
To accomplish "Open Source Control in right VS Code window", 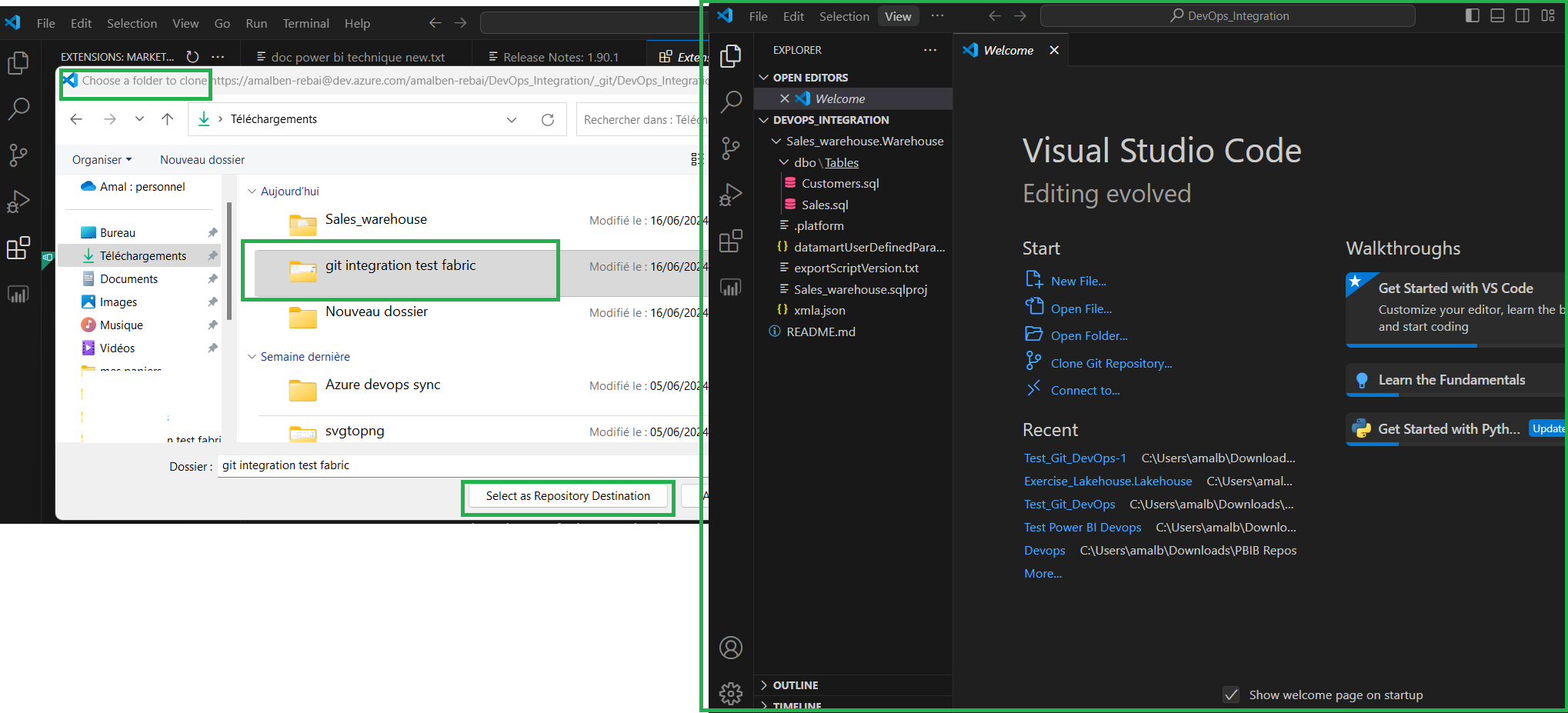I will [x=731, y=148].
